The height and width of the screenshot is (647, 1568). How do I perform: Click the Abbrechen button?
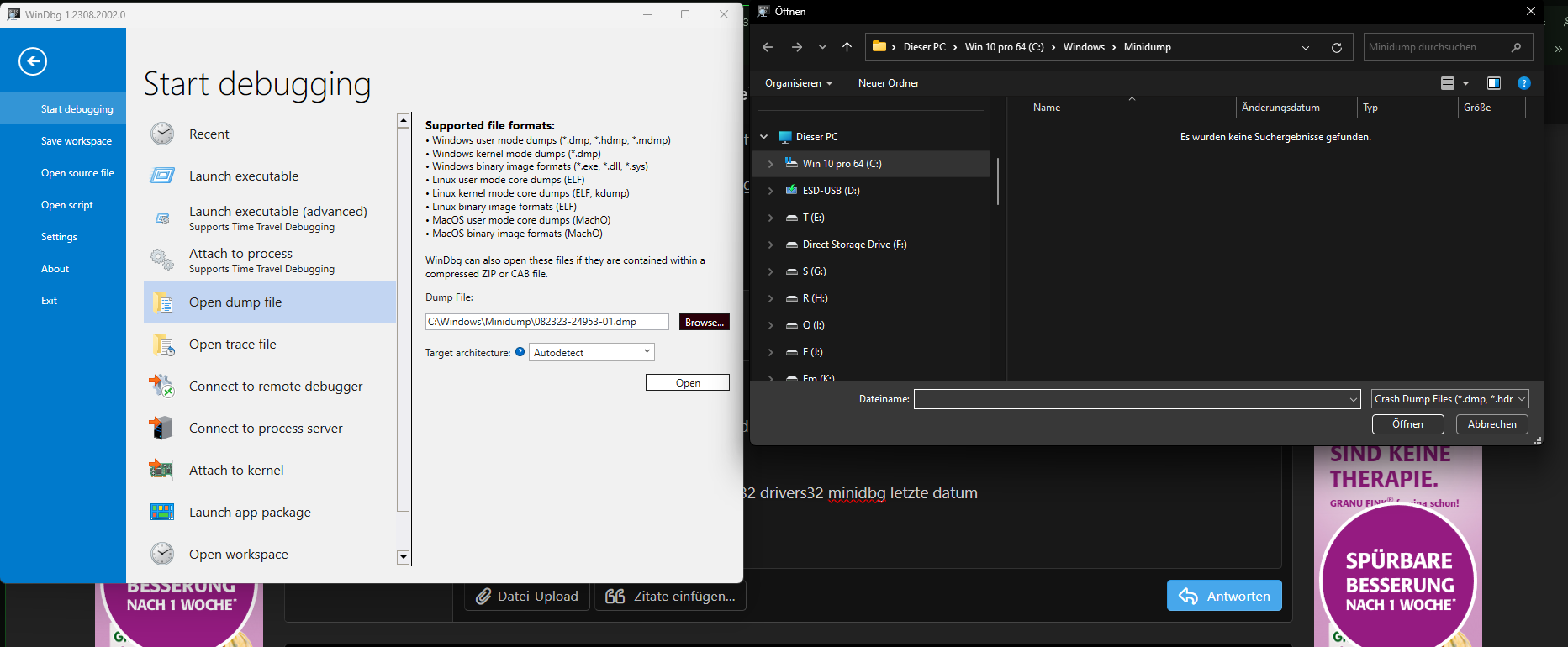[x=1492, y=424]
